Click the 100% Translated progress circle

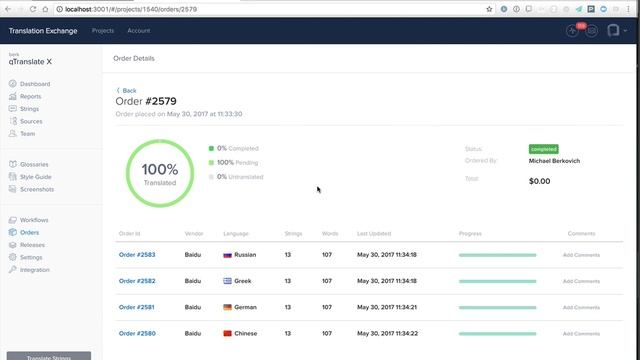coord(160,173)
